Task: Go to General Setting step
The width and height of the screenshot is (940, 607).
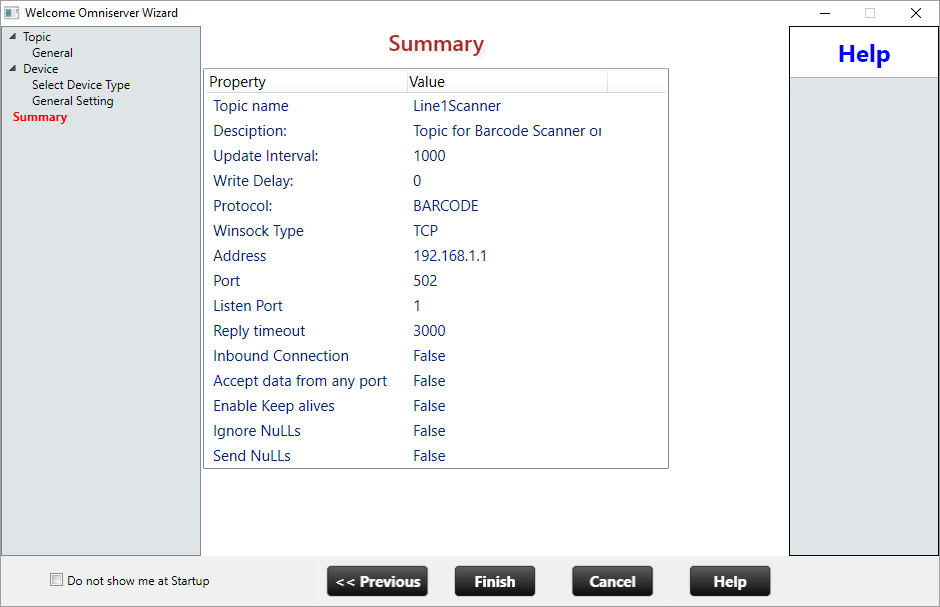Action: (x=72, y=101)
